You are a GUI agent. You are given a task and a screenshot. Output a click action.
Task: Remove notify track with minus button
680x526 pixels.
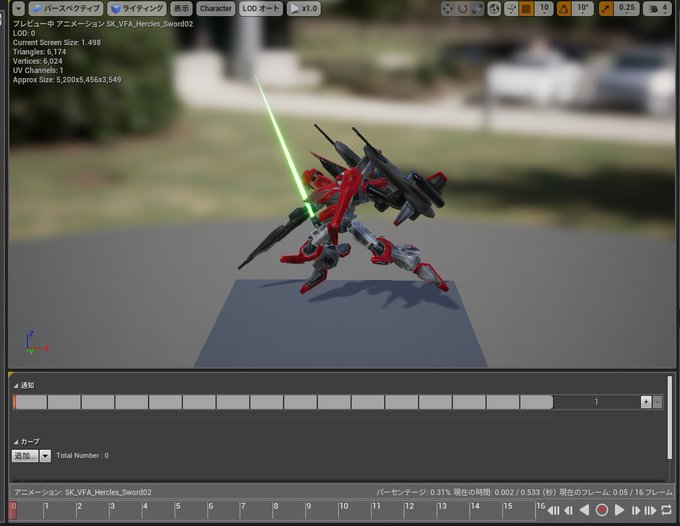[657, 402]
